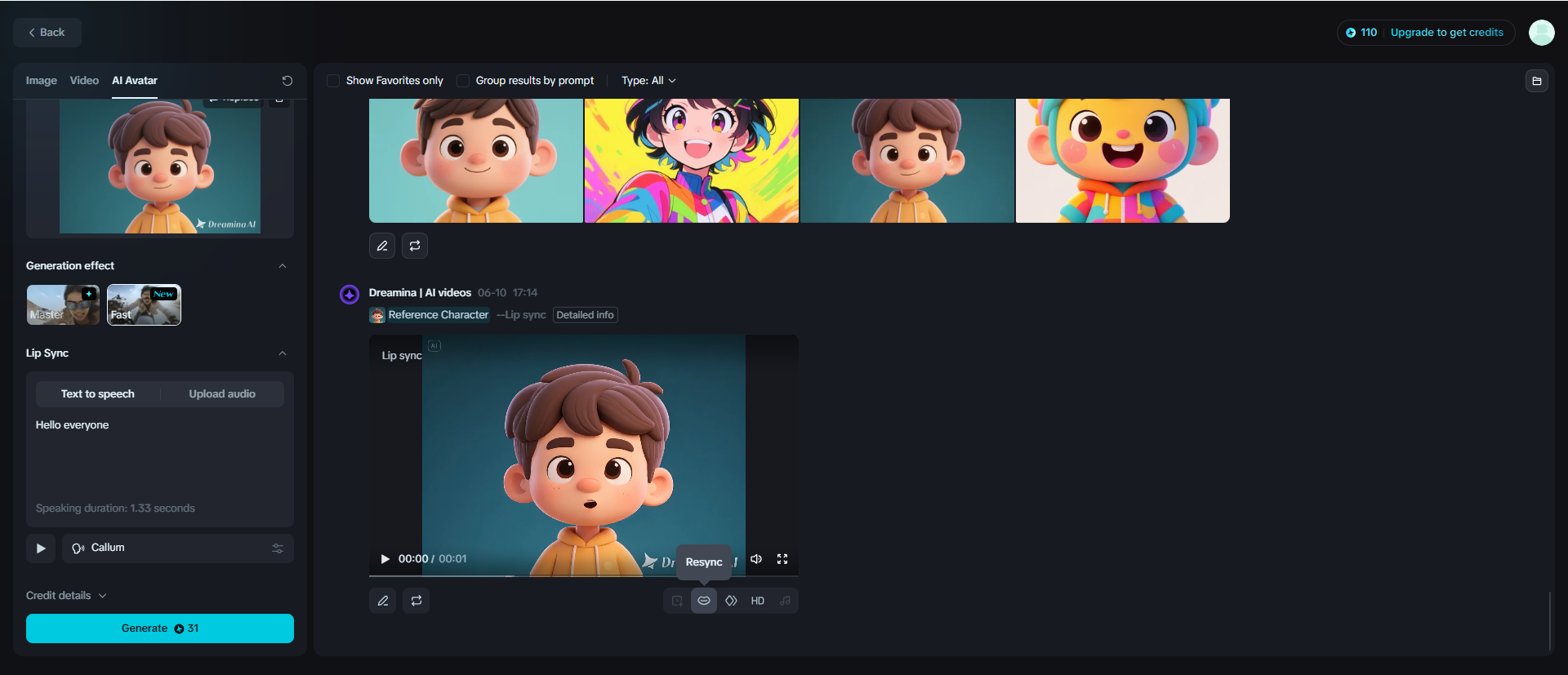Click Upgrade to get credits link
This screenshot has height=675, width=1568.
tap(1447, 33)
